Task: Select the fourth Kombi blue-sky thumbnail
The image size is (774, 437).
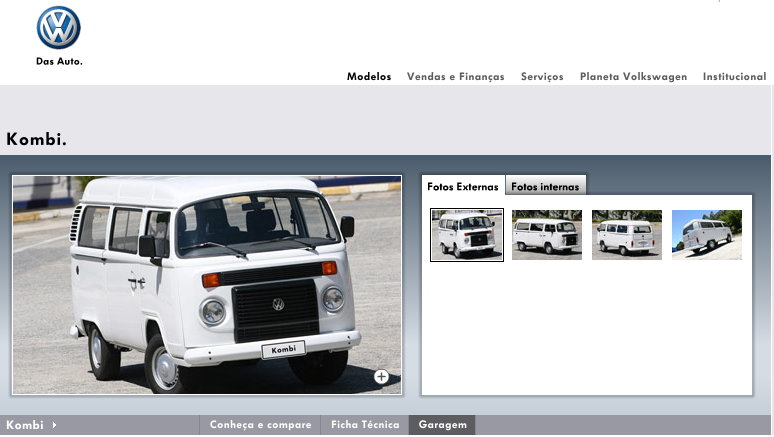Action: (707, 235)
